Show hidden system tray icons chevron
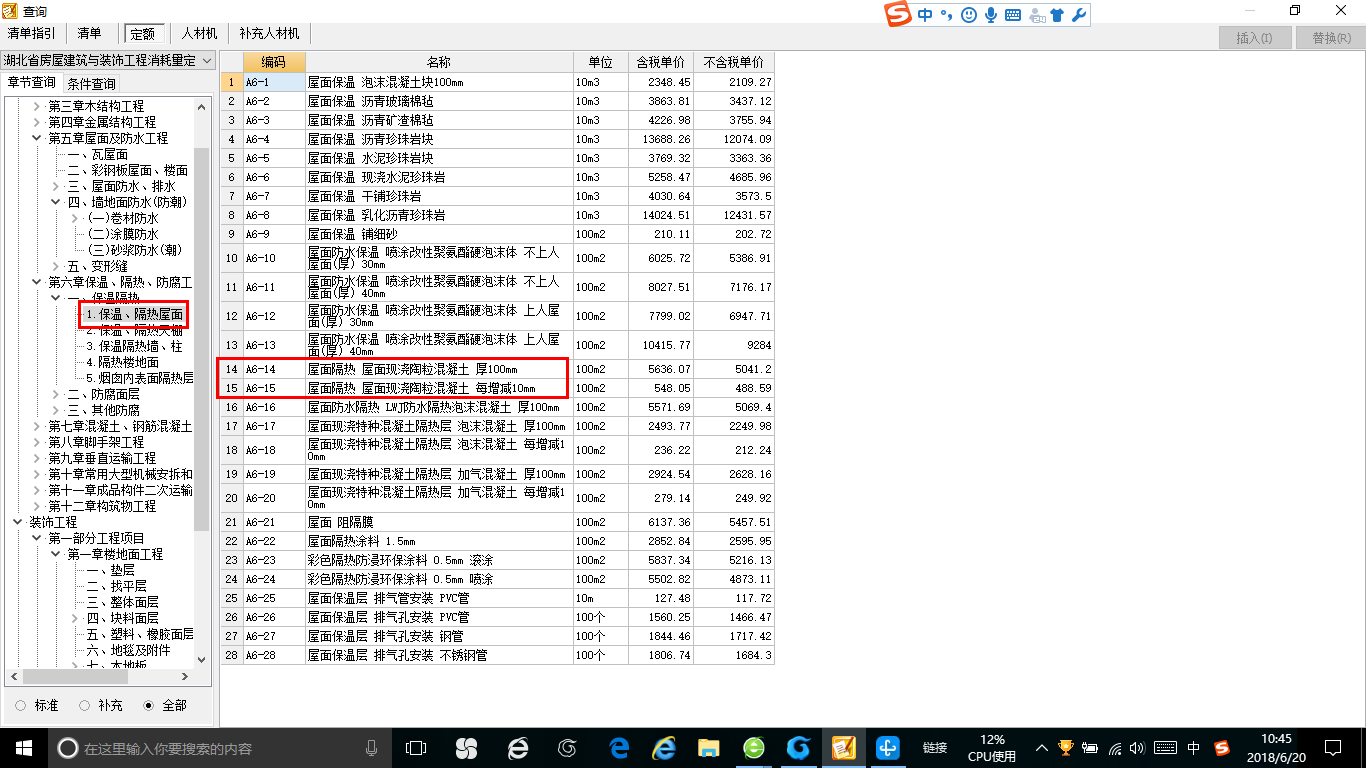 tap(1042, 748)
